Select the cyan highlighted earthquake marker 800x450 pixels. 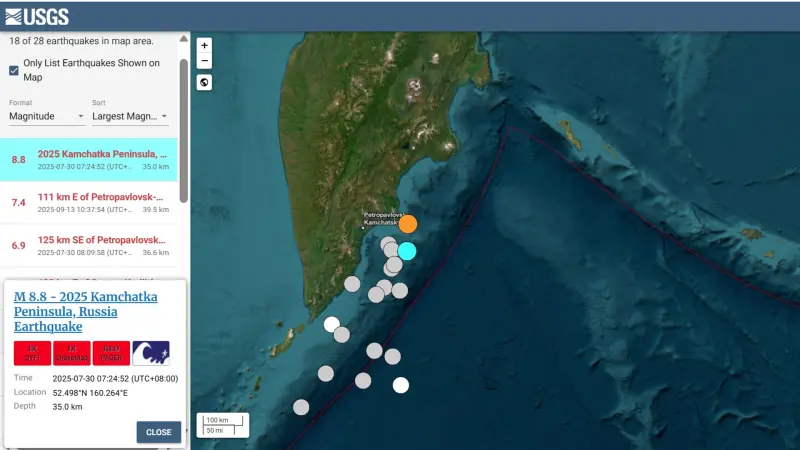coord(407,251)
